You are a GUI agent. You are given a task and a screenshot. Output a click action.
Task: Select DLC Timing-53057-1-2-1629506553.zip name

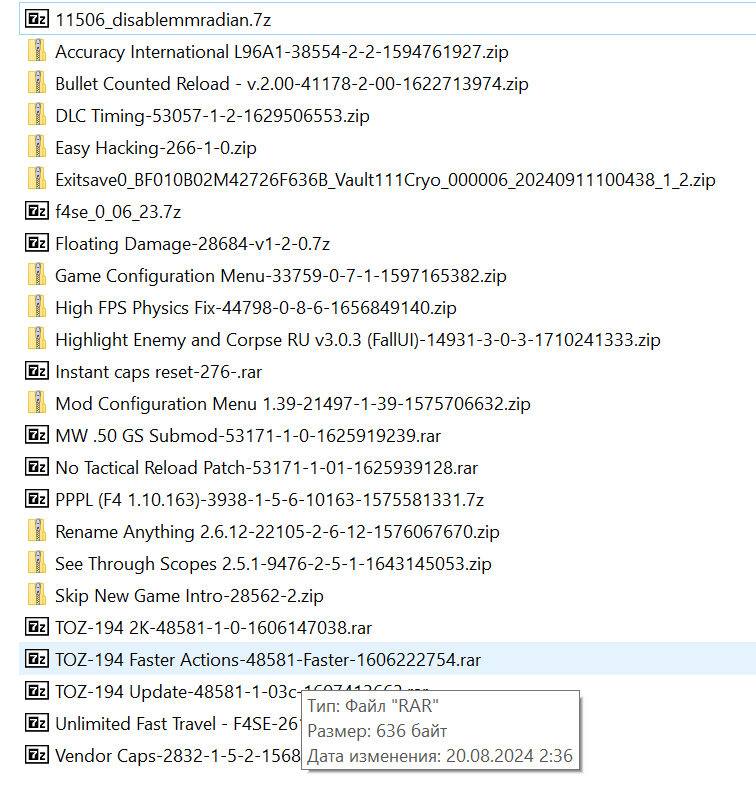point(212,116)
